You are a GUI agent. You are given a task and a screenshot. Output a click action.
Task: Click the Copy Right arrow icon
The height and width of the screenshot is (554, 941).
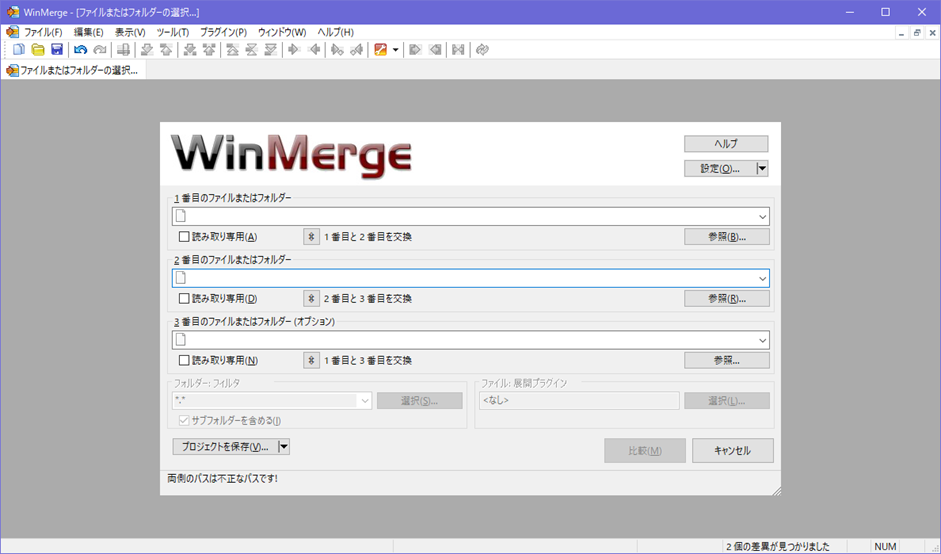point(294,50)
